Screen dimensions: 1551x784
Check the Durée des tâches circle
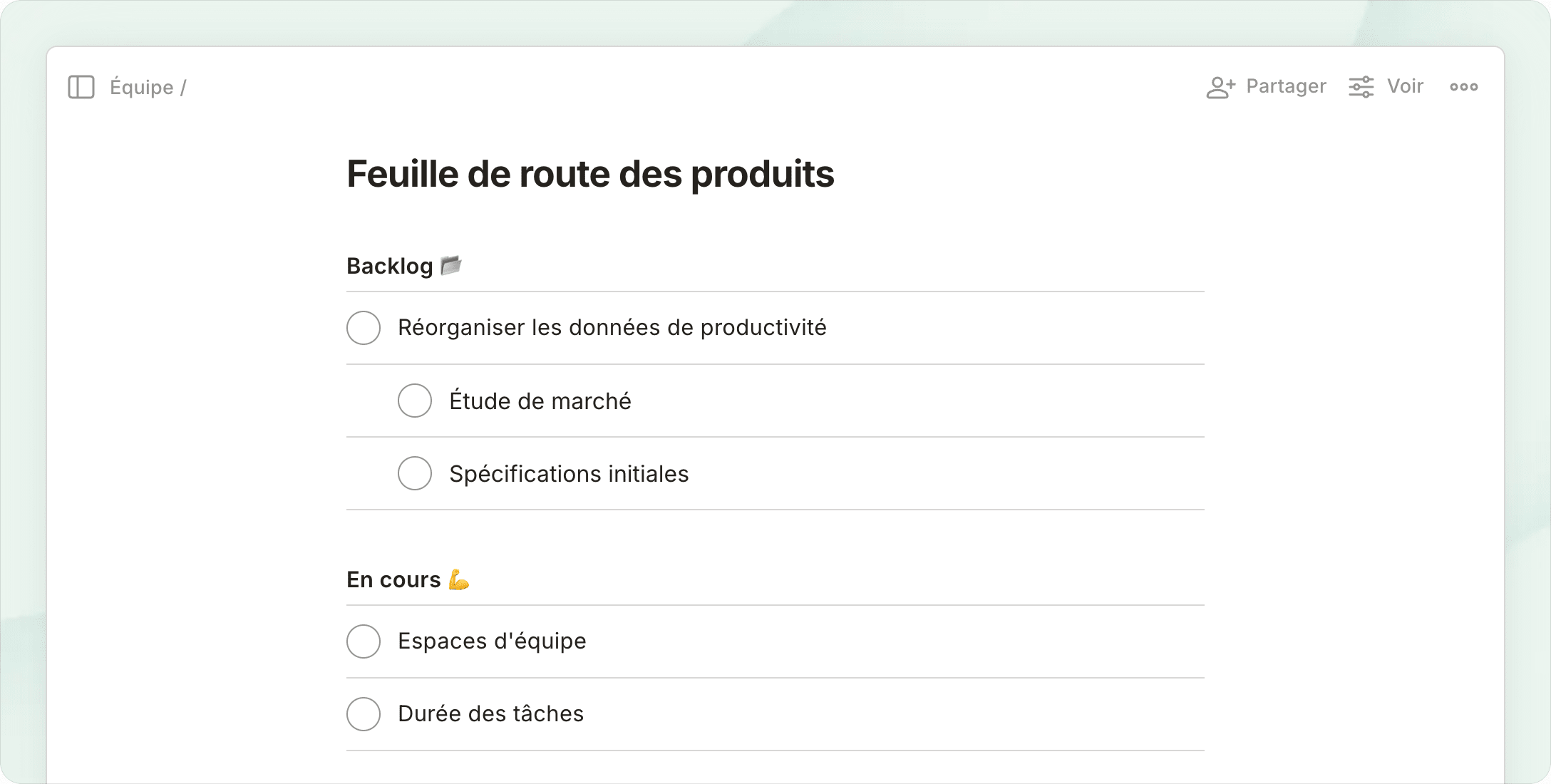tap(364, 714)
